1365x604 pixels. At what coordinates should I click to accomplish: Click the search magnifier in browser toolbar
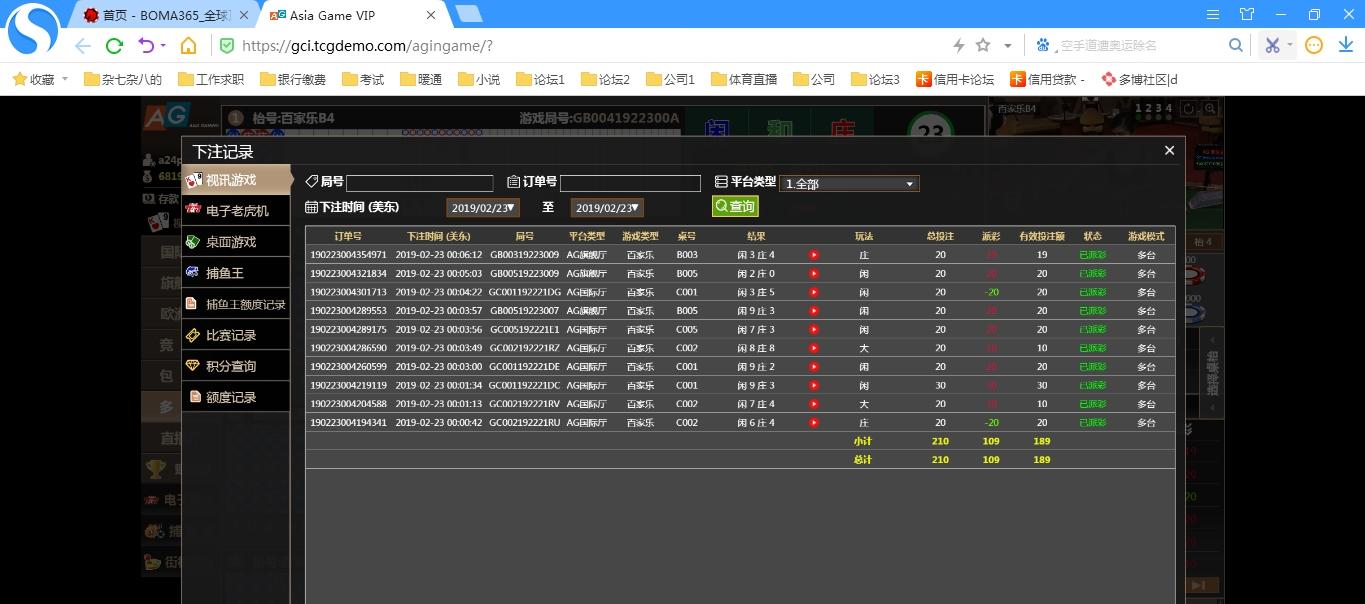1236,45
